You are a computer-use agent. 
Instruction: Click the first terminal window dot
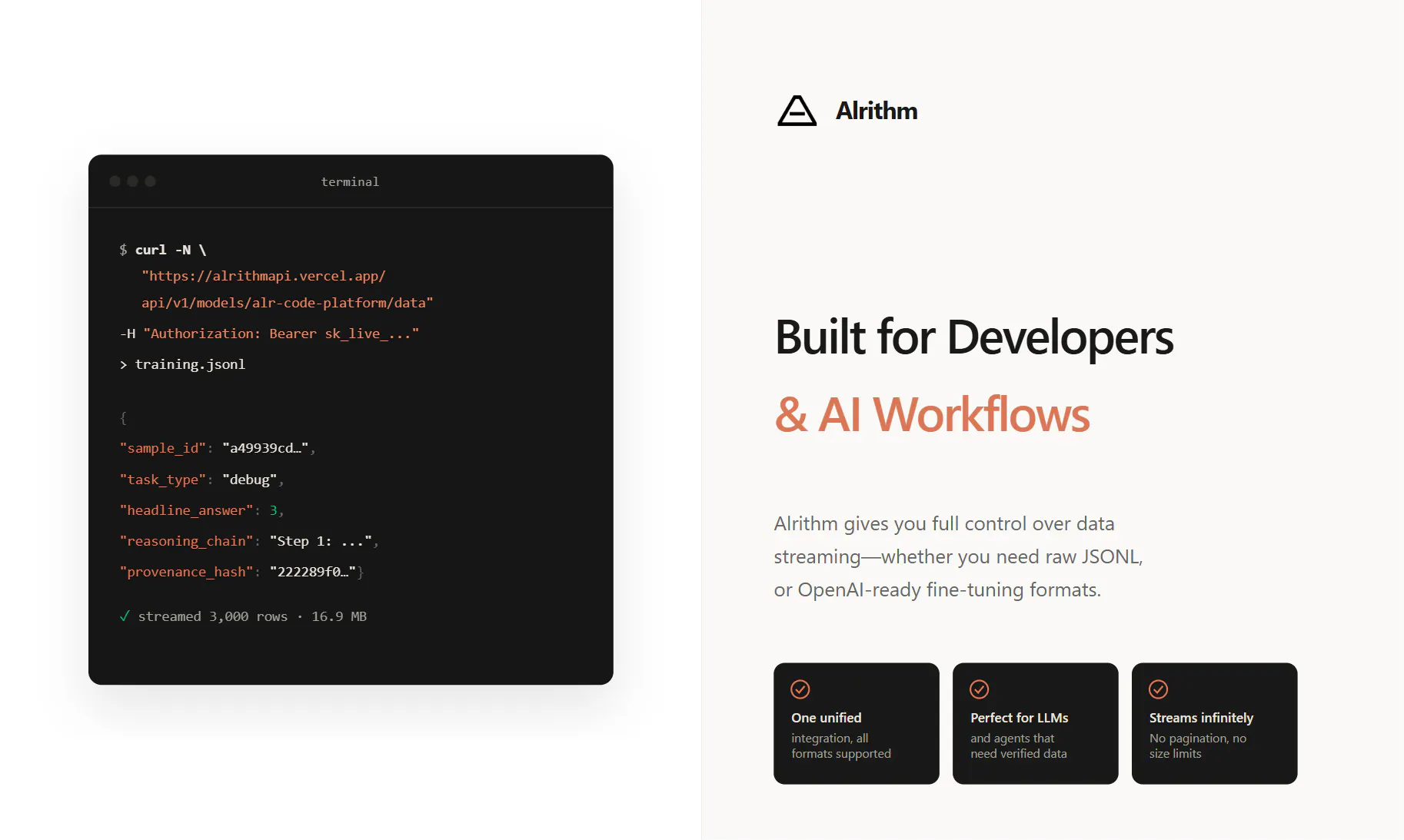tap(115, 181)
